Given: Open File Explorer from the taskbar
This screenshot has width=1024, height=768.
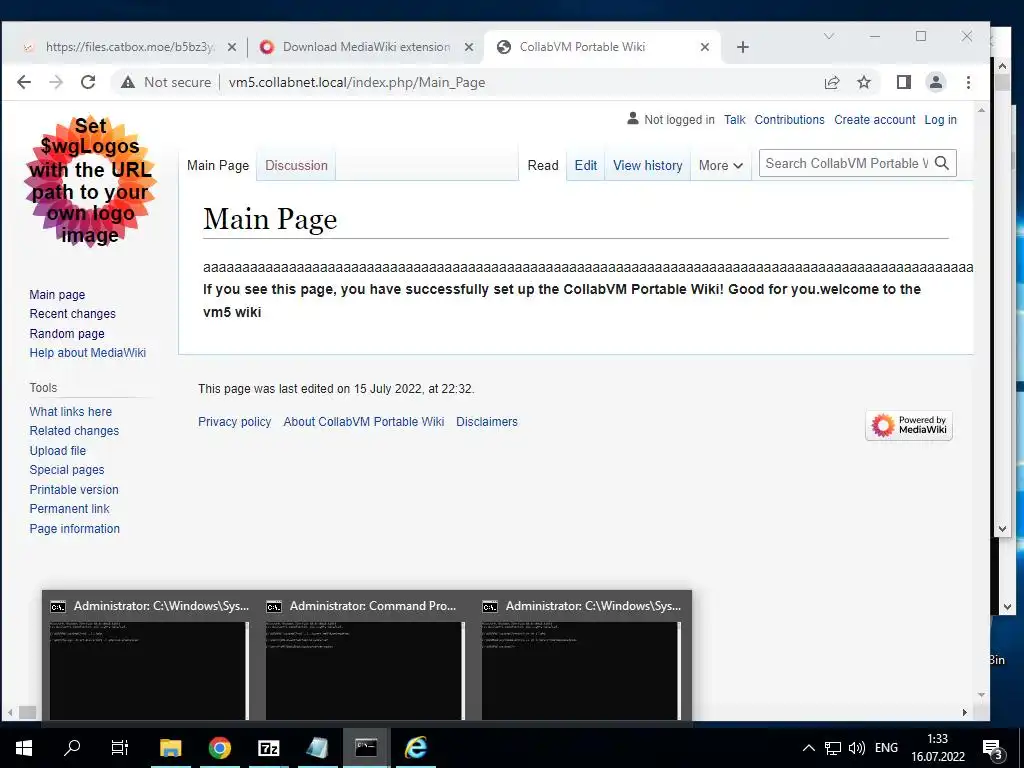Looking at the screenshot, I should [x=170, y=748].
